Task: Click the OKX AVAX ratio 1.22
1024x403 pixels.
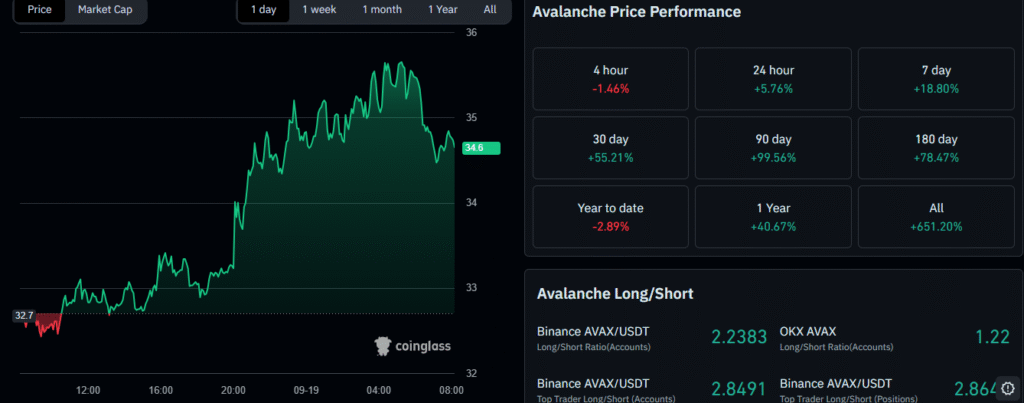Action: click(993, 337)
